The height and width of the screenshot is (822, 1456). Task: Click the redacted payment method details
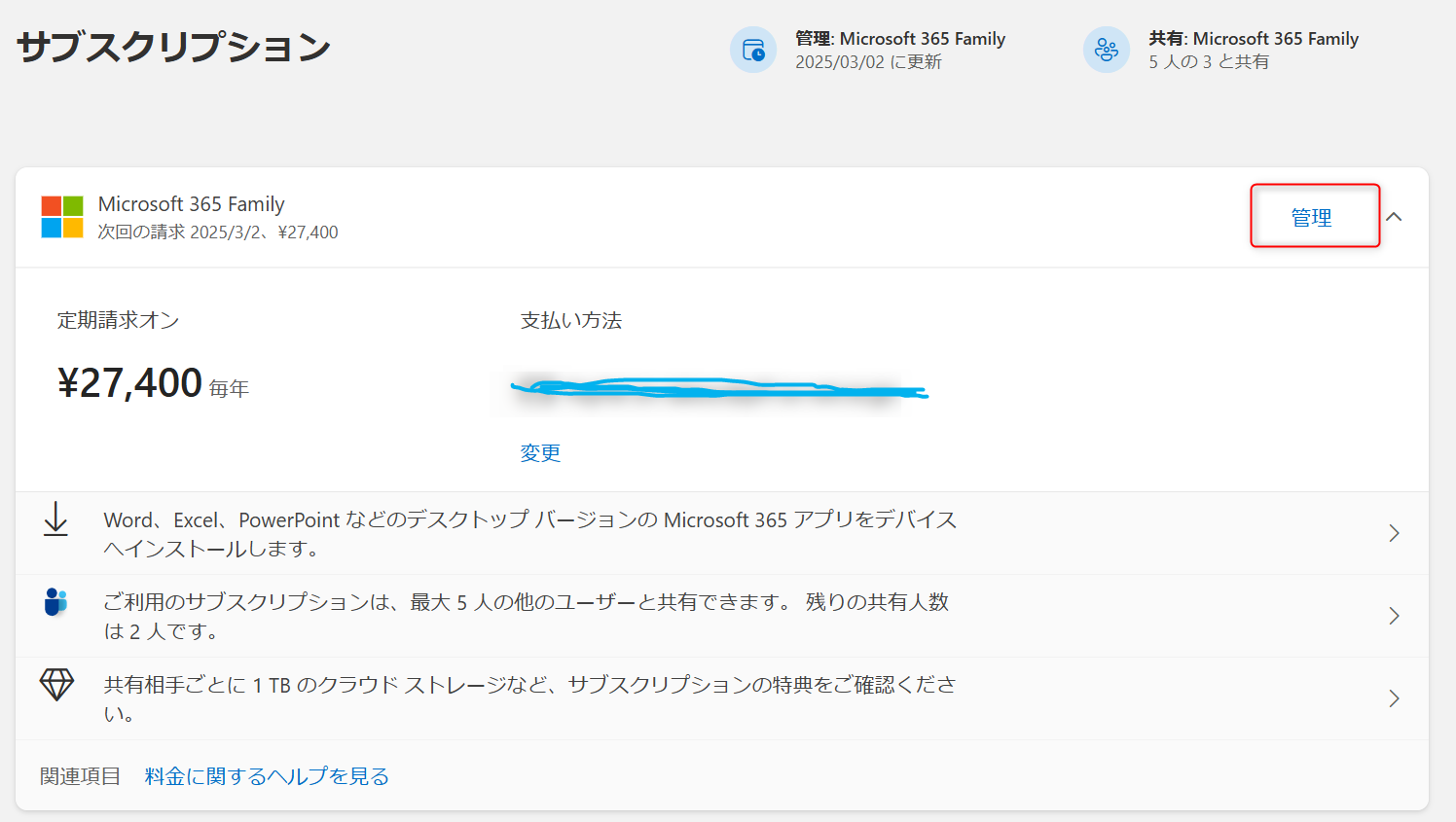[x=718, y=389]
